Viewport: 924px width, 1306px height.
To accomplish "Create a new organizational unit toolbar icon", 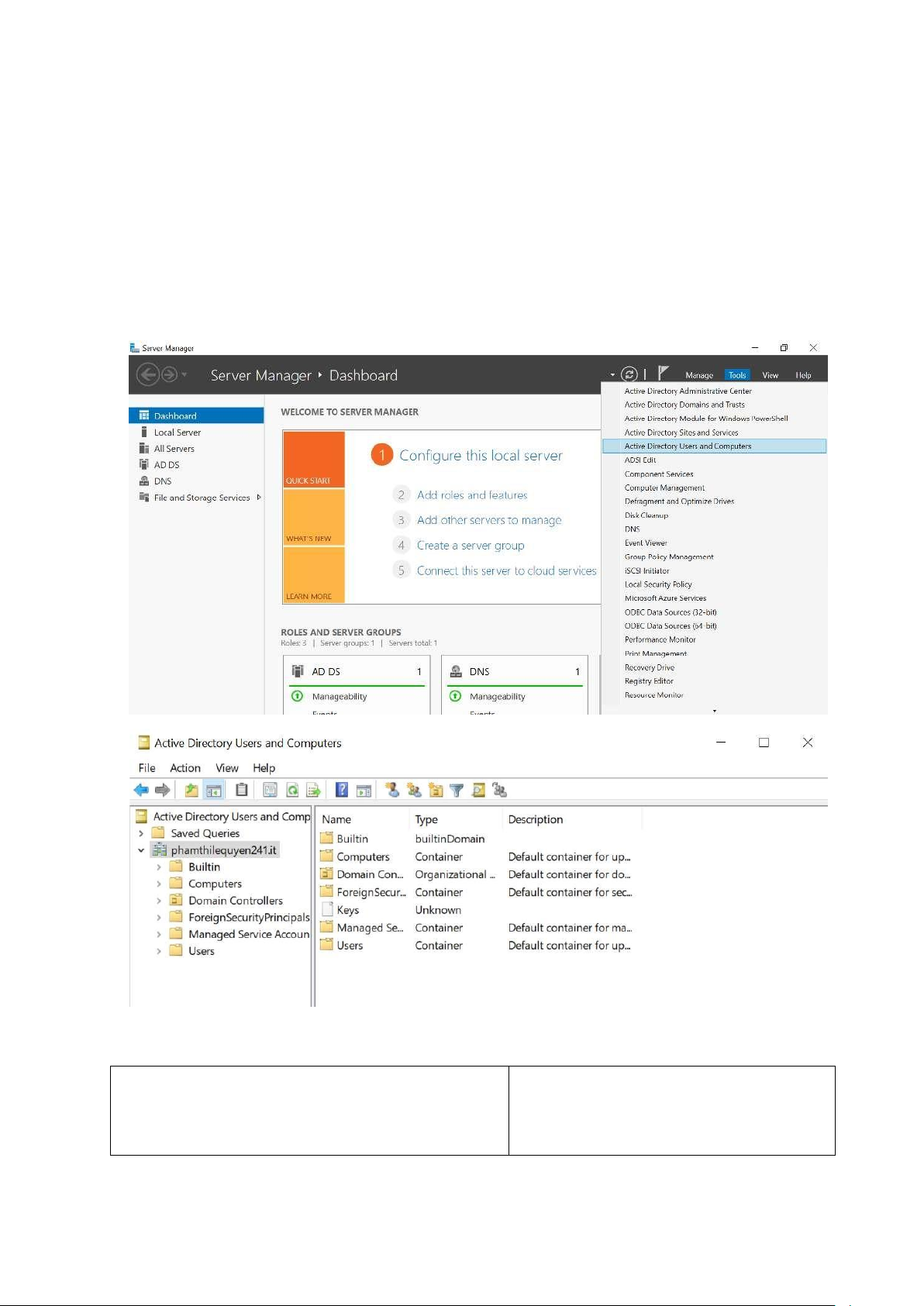I will pos(436,790).
